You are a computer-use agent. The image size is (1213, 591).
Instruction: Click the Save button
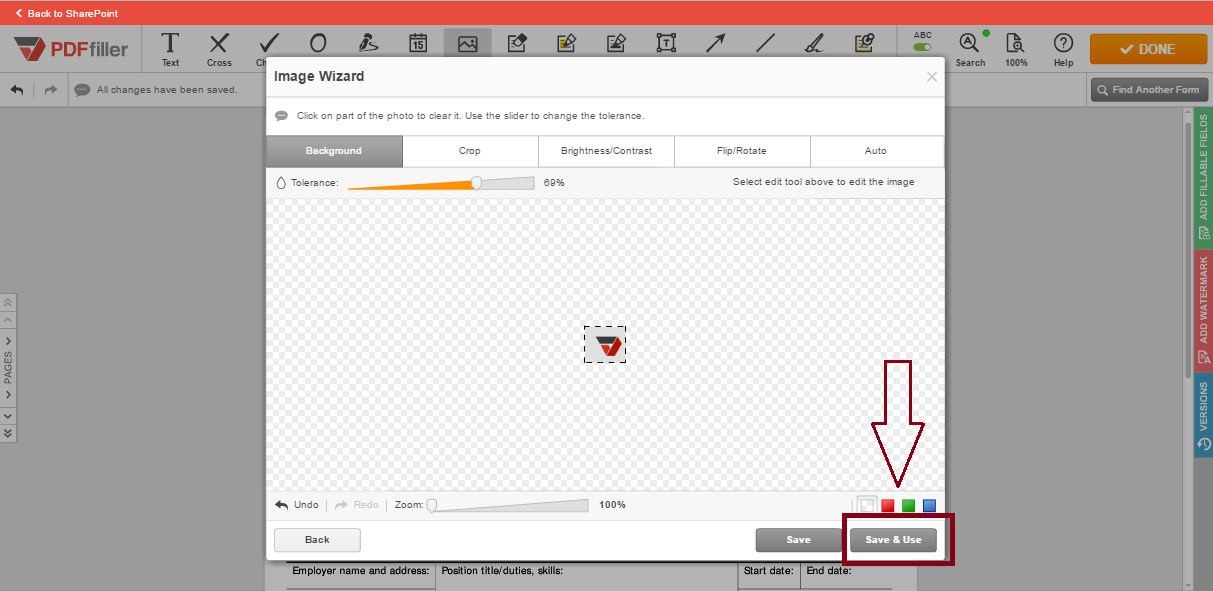pyautogui.click(x=799, y=540)
